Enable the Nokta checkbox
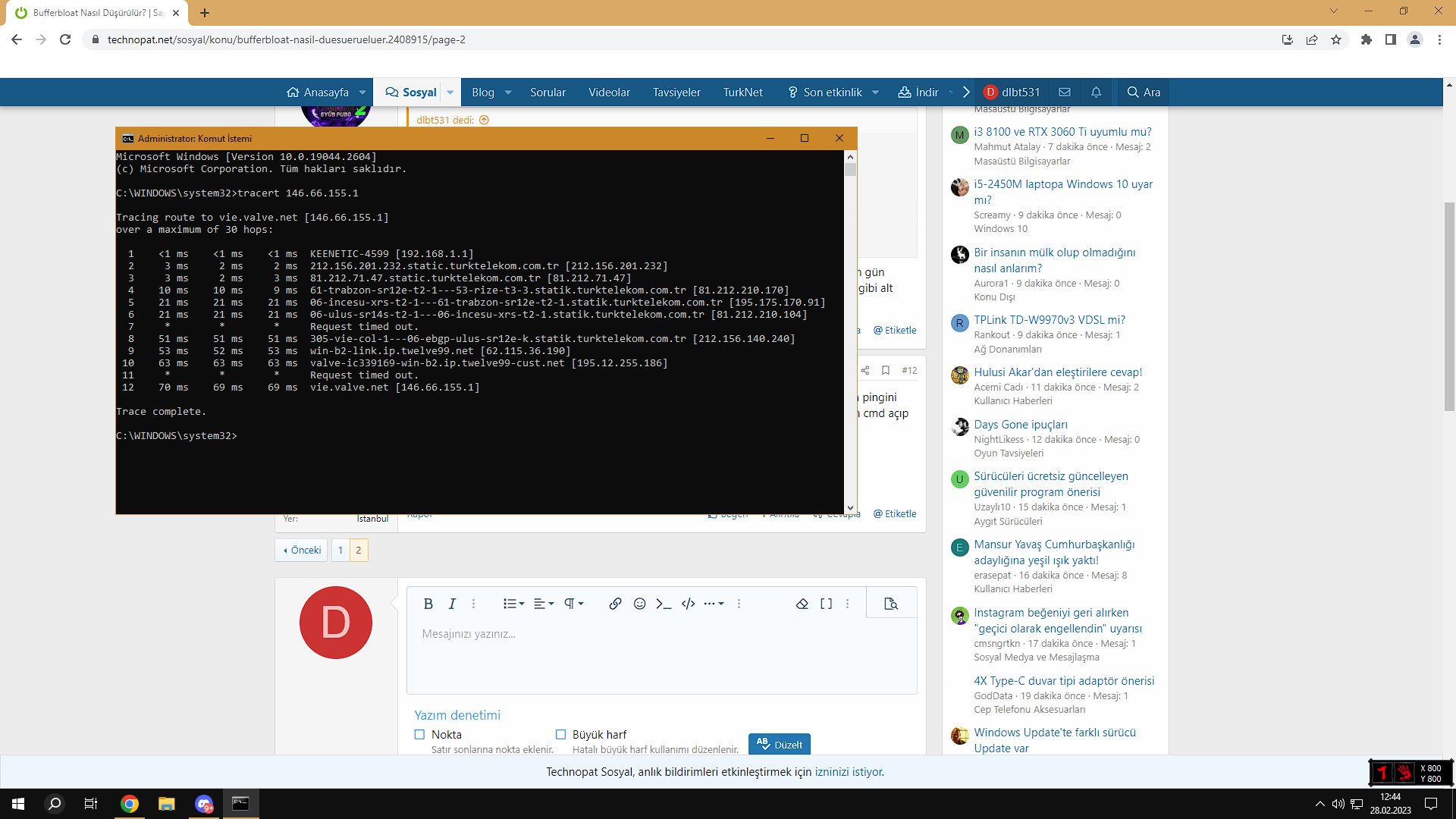The height and width of the screenshot is (819, 1456). [419, 734]
